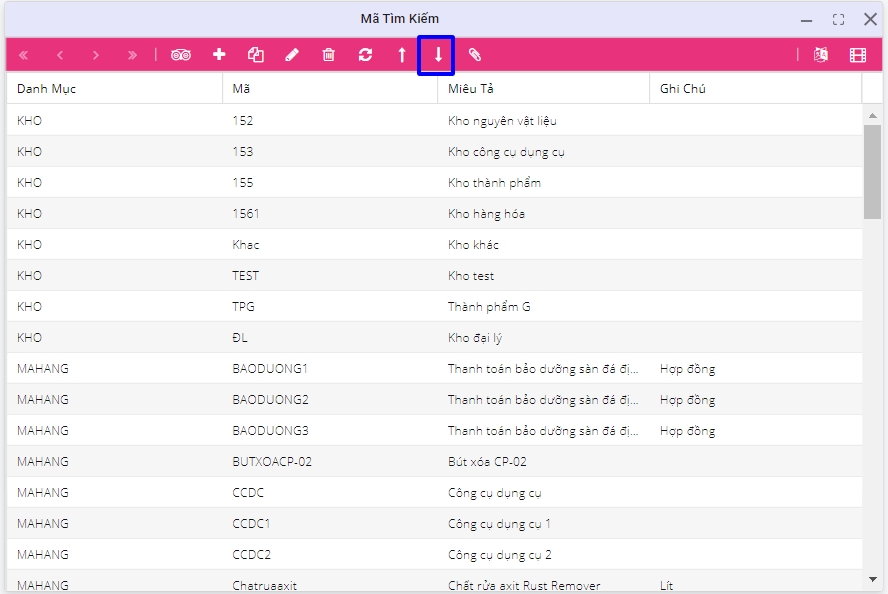The image size is (888, 594).
Task: Go to next record with right chevron
Action: pyautogui.click(x=96, y=55)
